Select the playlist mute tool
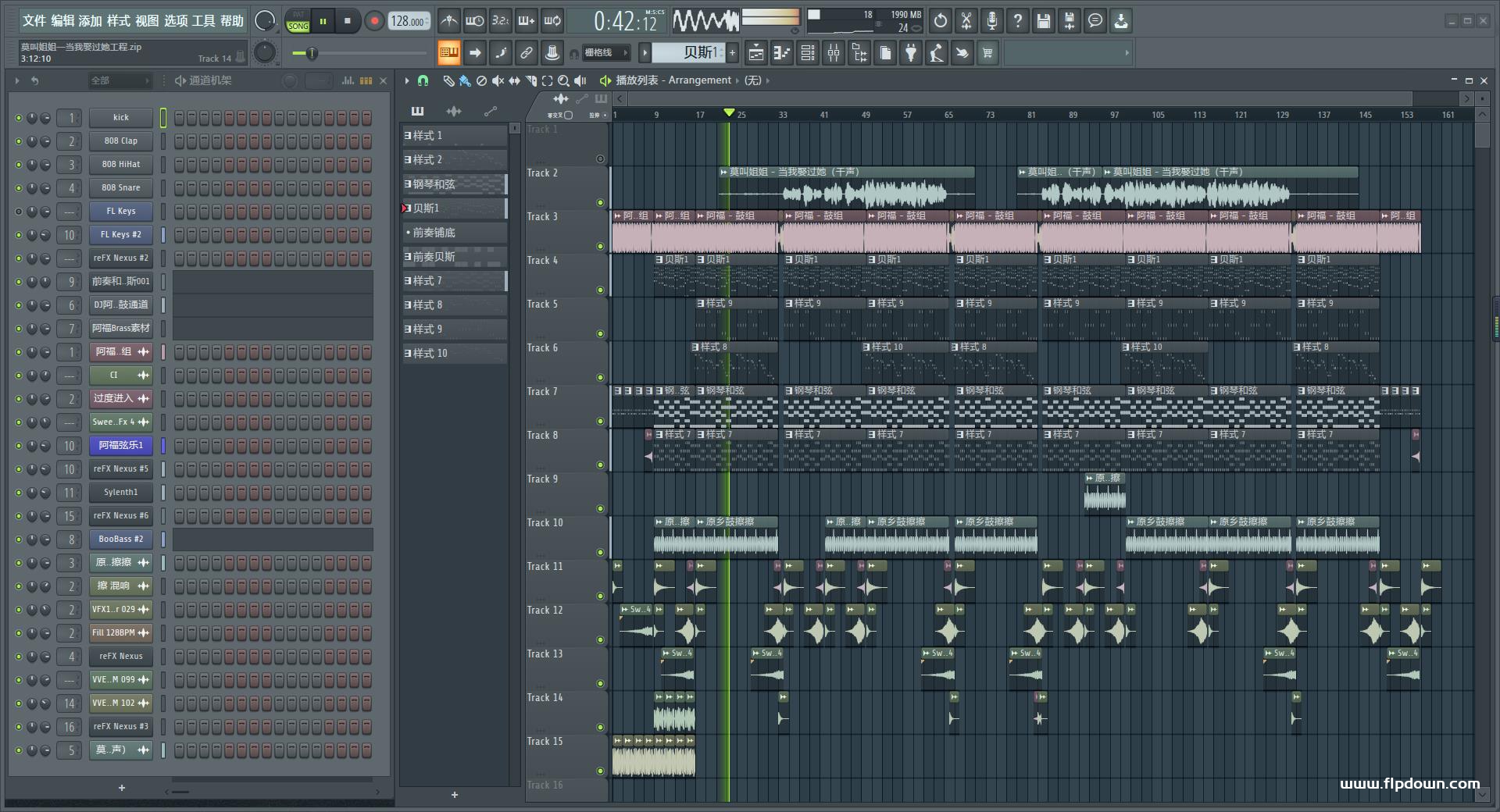The height and width of the screenshot is (812, 1500). coord(498,80)
